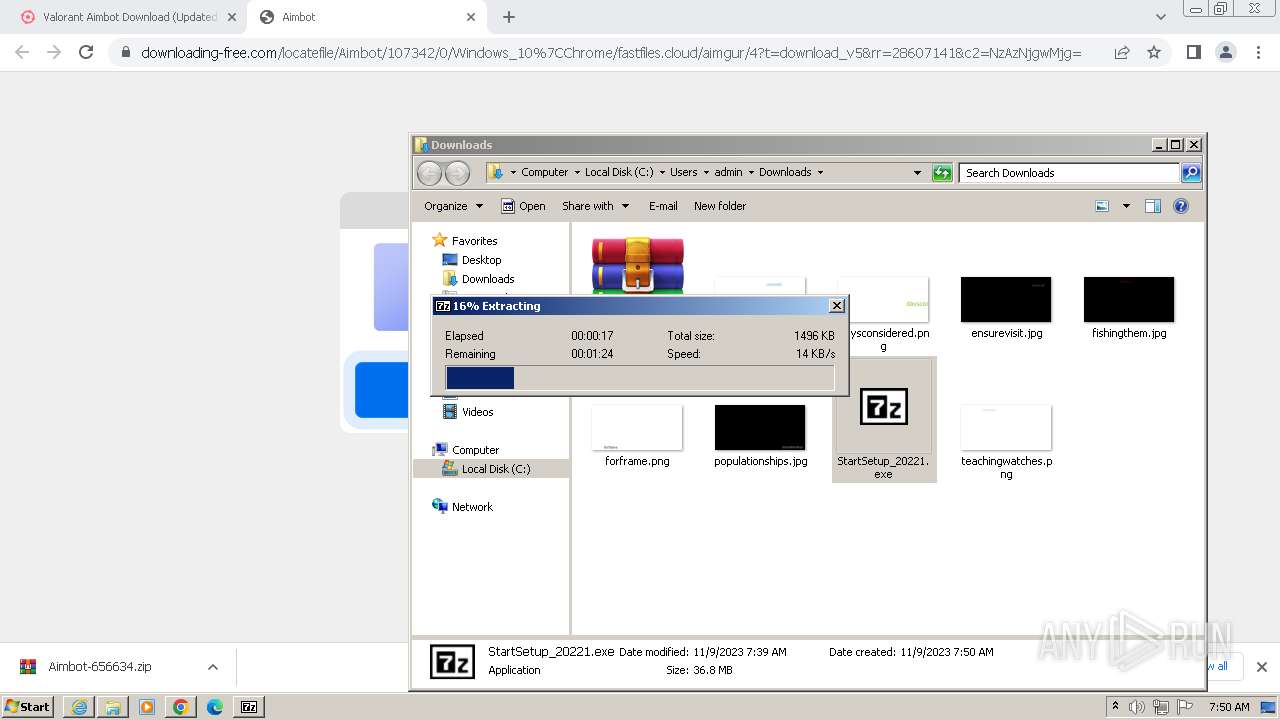Expand the arrow after Downloads in the breadcrumb
The image size is (1280, 720).
point(821,172)
